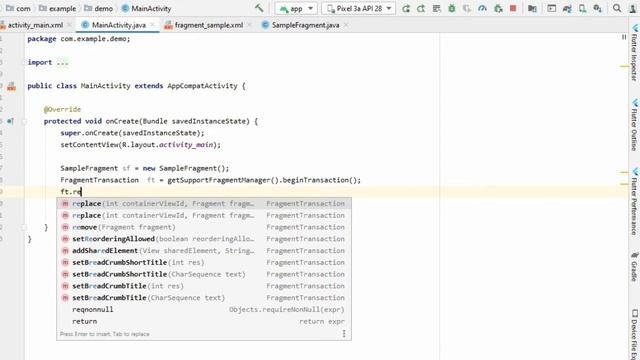Choose remove(Fragment fragment) completion
640x360 pixels.
[x=204, y=227]
